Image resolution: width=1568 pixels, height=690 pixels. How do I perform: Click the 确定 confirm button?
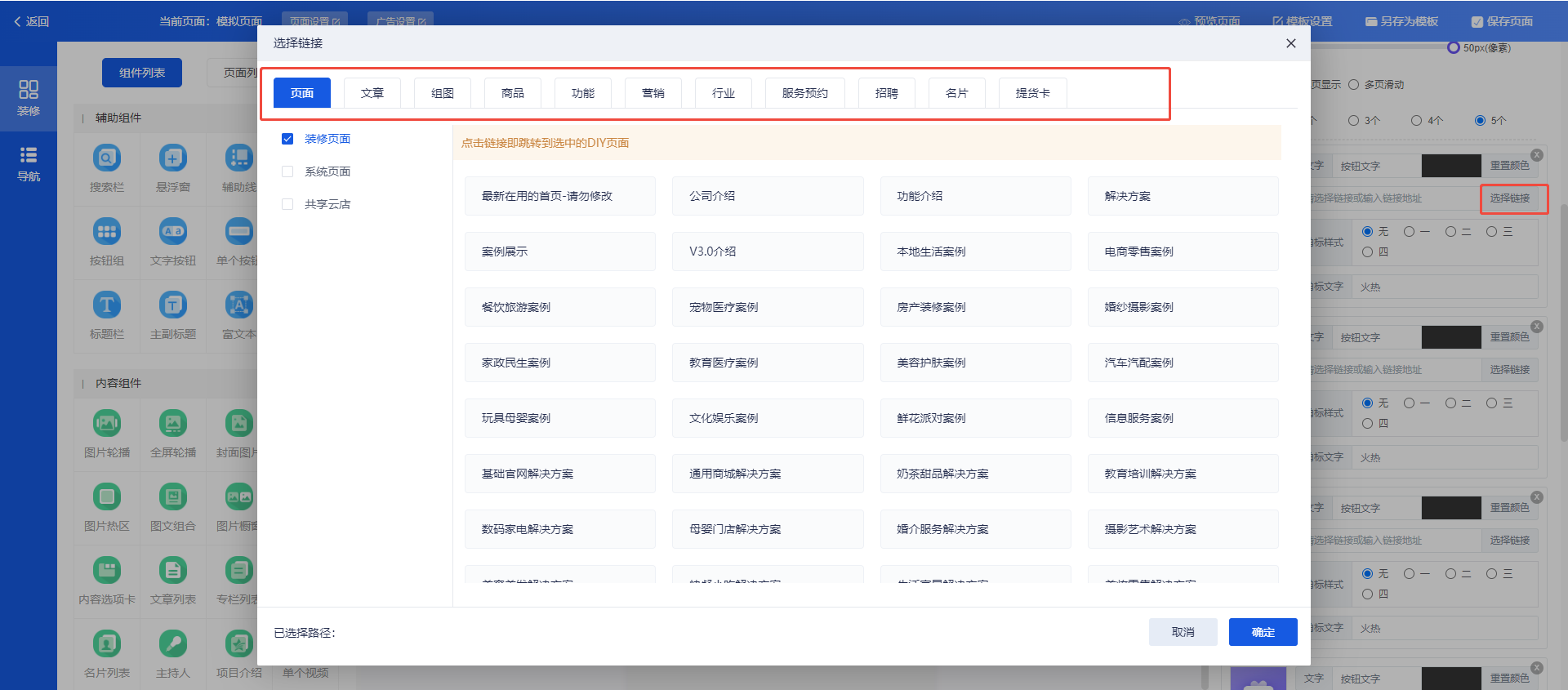pyautogui.click(x=1263, y=632)
